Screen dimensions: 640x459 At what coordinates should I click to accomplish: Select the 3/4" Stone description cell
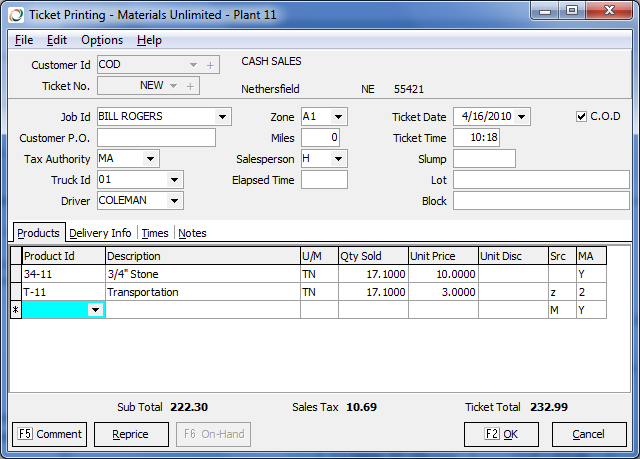(x=201, y=274)
